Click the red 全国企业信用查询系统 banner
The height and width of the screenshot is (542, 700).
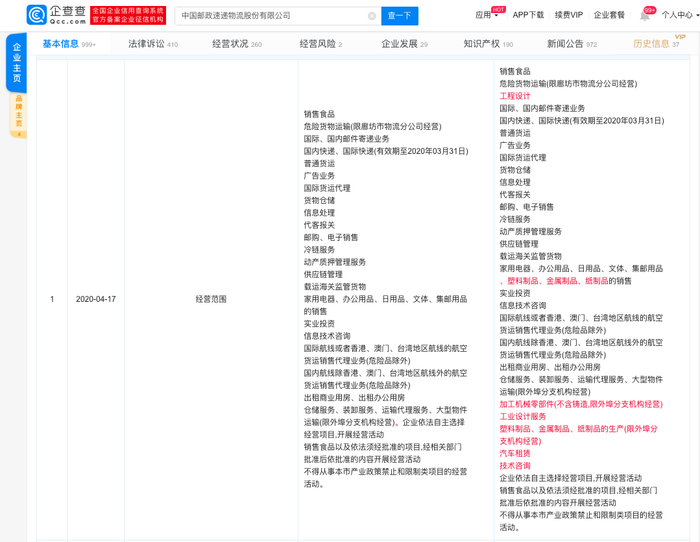pyautogui.click(x=128, y=15)
